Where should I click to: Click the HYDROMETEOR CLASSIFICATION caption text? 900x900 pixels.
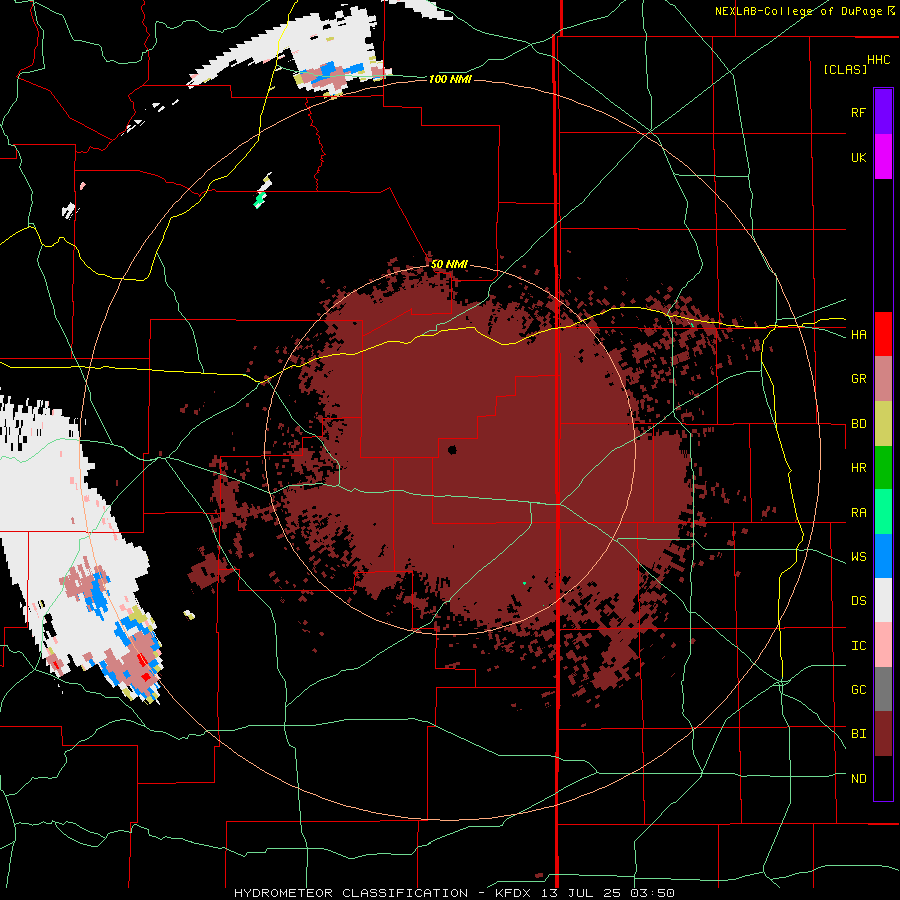point(351,893)
